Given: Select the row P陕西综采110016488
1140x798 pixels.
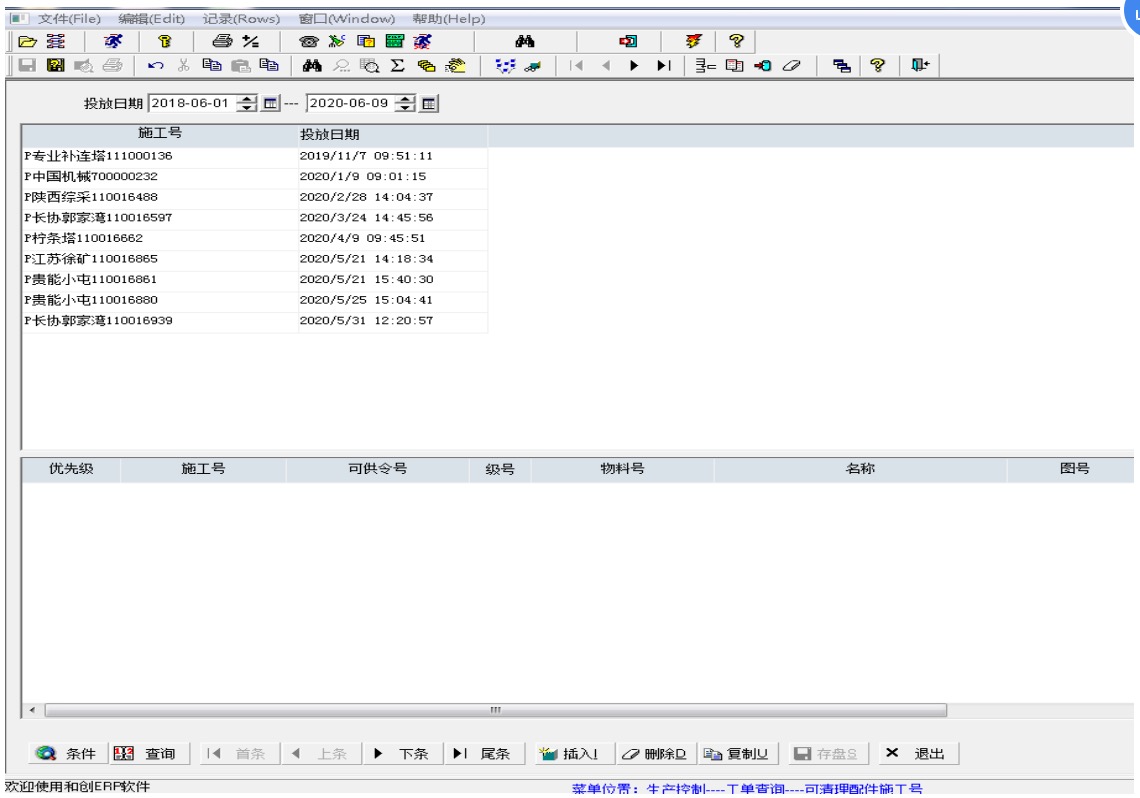Looking at the screenshot, I should (x=254, y=197).
